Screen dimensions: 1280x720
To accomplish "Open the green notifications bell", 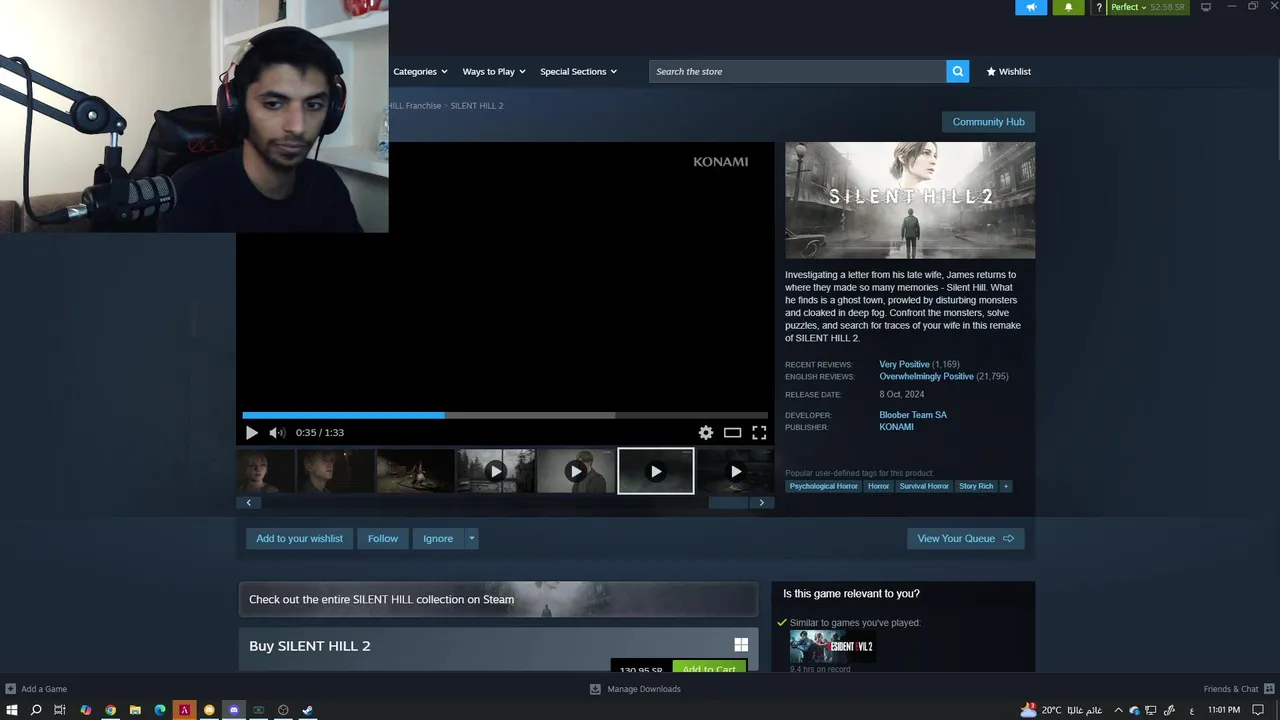I will click(x=1068, y=7).
